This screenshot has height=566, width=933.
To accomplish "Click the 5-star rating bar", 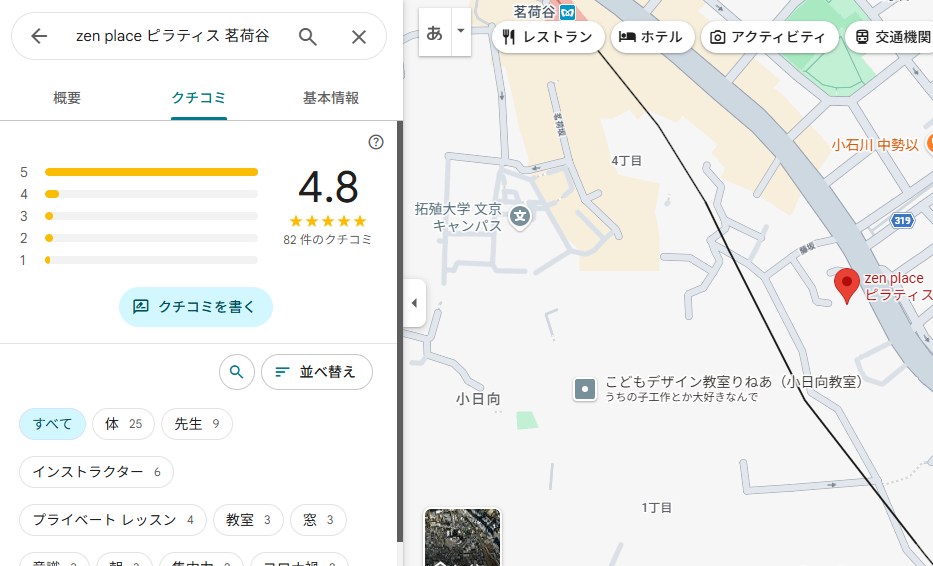I will [151, 172].
